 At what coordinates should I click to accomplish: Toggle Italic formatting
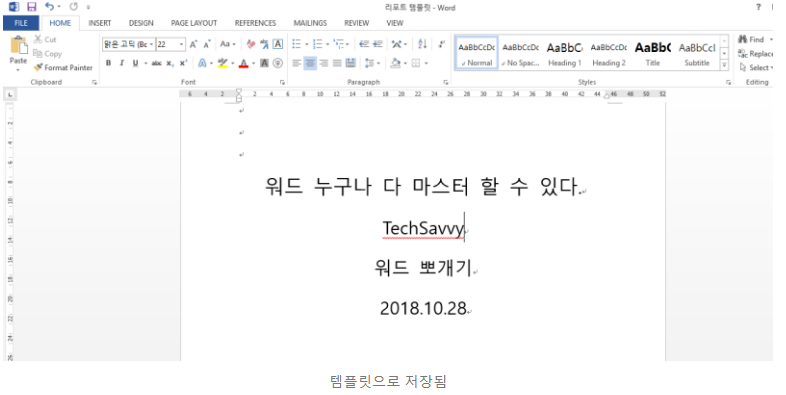pyautogui.click(x=121, y=63)
